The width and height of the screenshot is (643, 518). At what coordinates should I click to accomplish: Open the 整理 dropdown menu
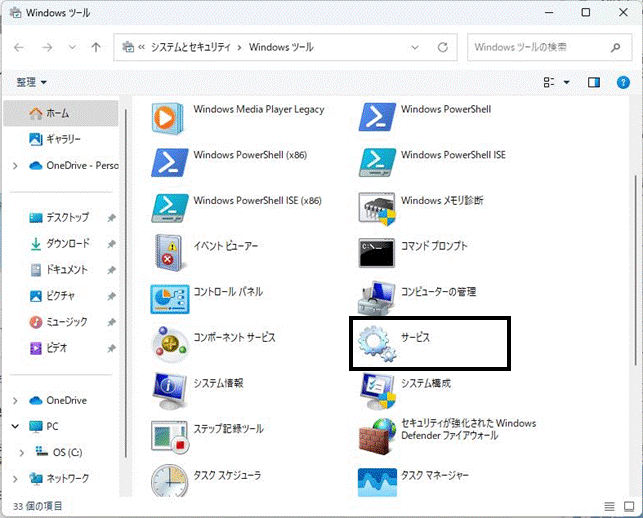click(x=32, y=82)
